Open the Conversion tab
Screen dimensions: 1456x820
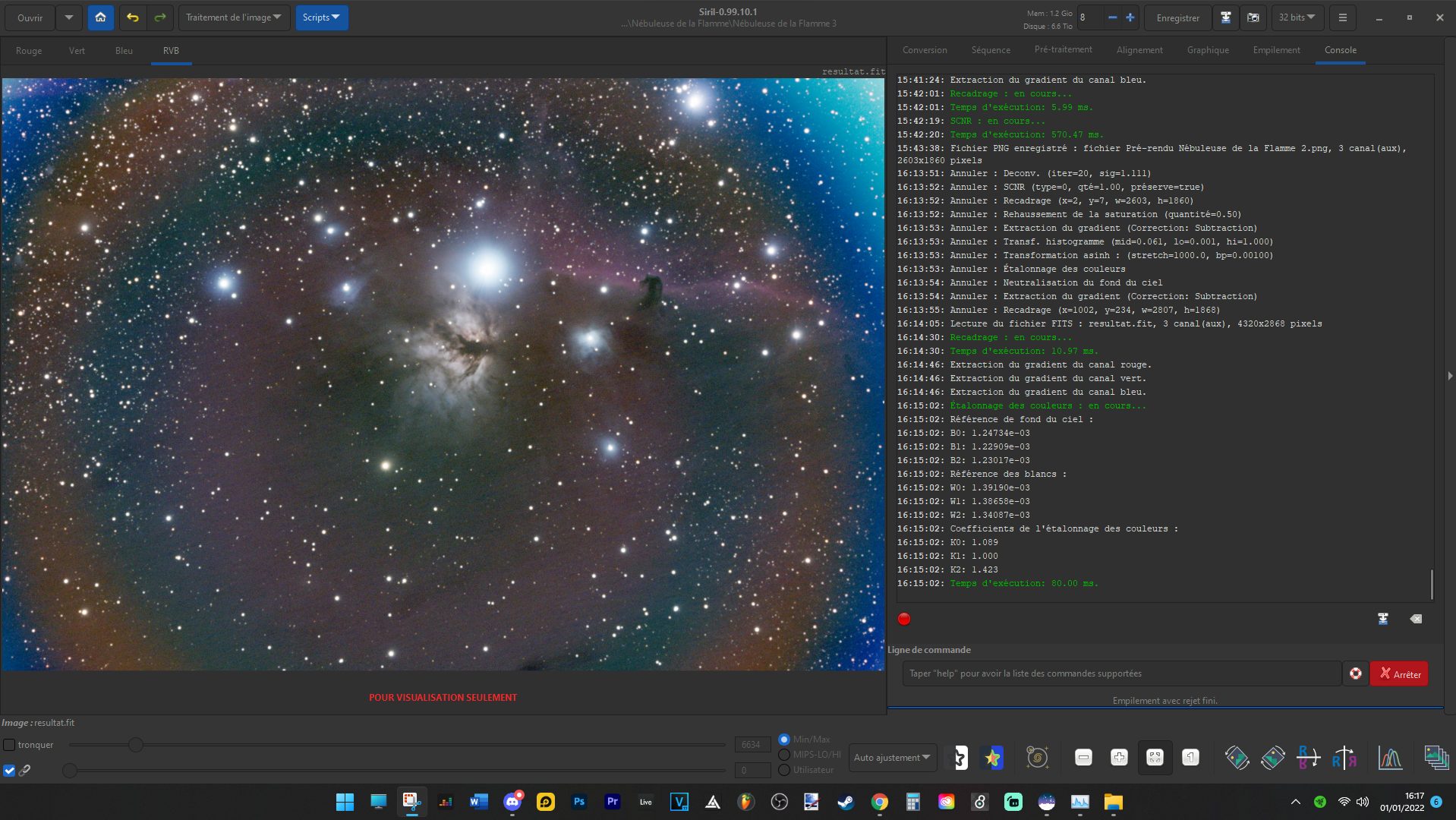click(925, 50)
